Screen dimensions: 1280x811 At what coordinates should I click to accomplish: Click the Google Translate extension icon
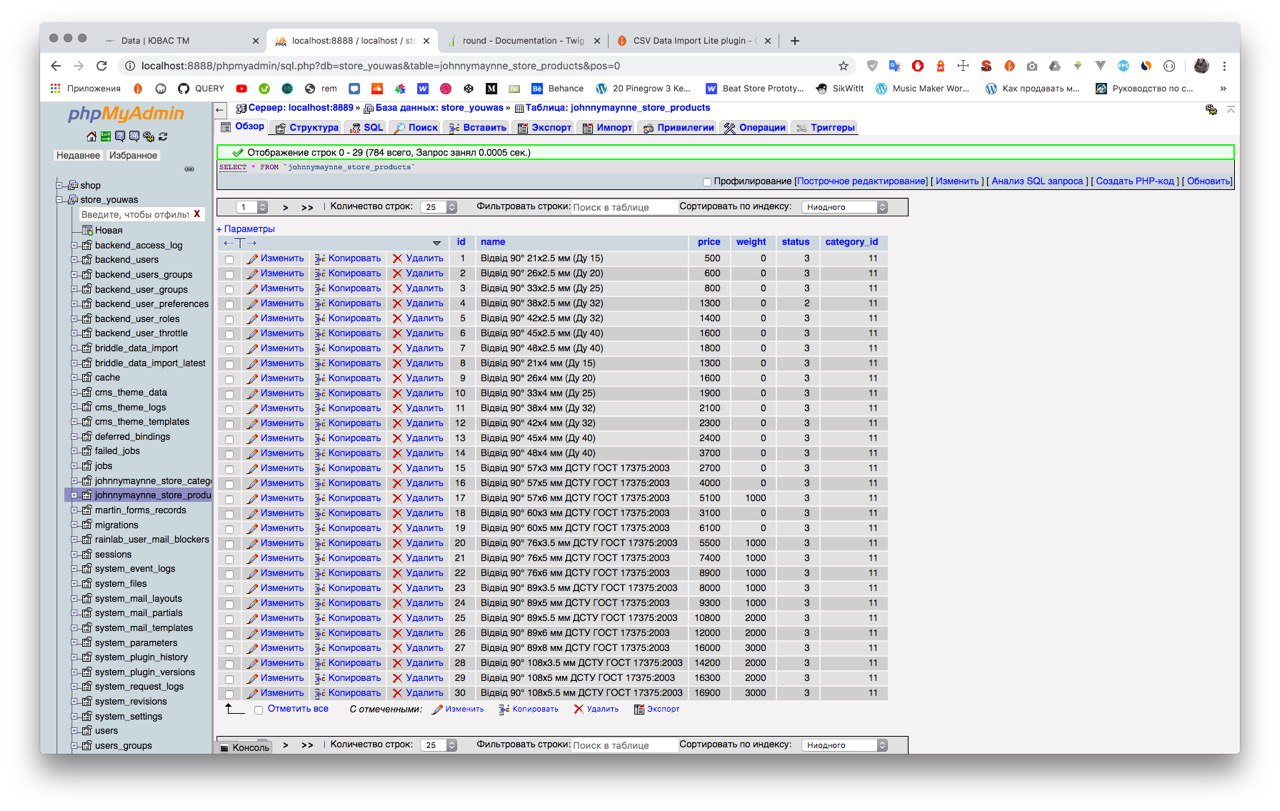coord(894,66)
